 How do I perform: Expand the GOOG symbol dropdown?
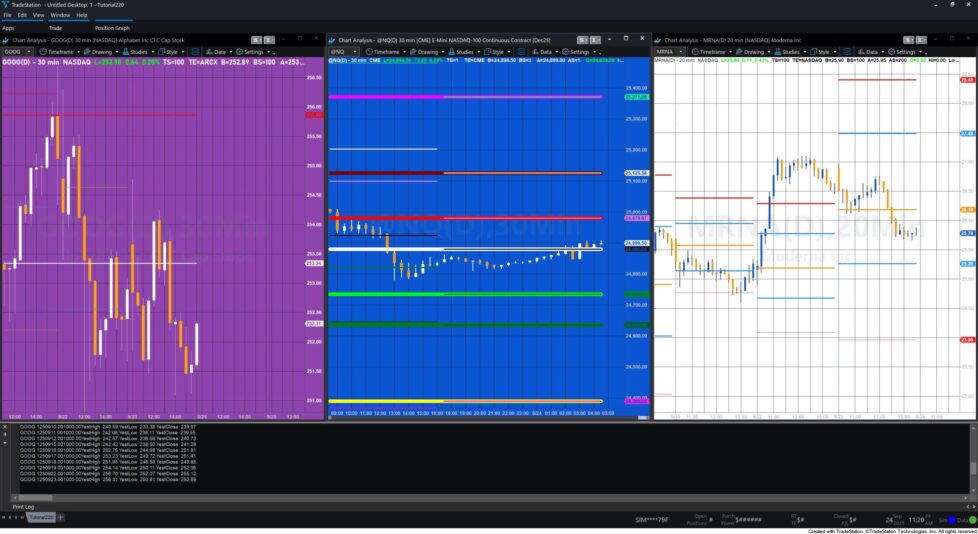pos(28,51)
